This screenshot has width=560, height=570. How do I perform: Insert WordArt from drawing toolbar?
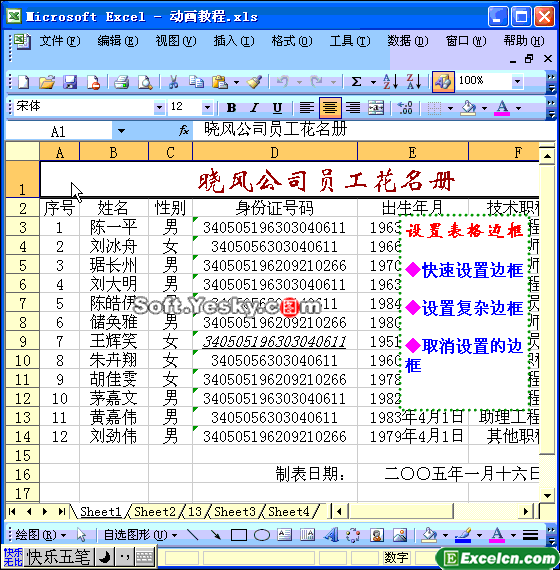331,535
